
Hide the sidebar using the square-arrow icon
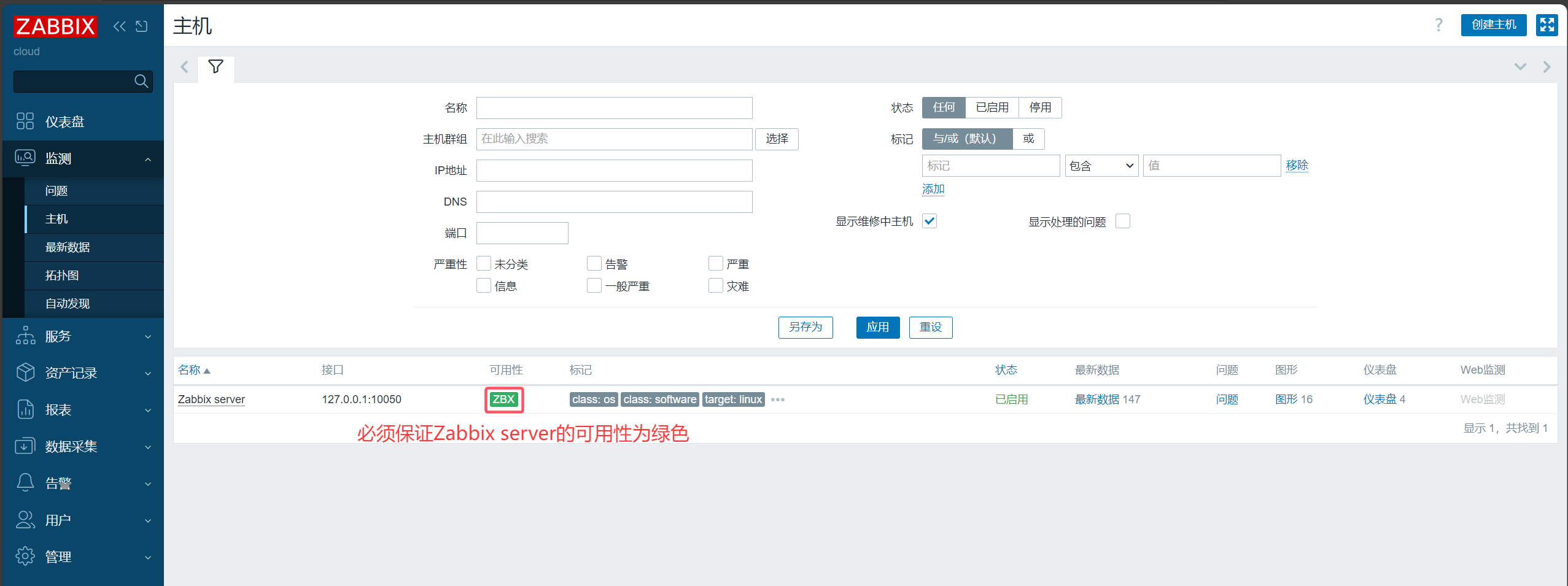(x=142, y=26)
